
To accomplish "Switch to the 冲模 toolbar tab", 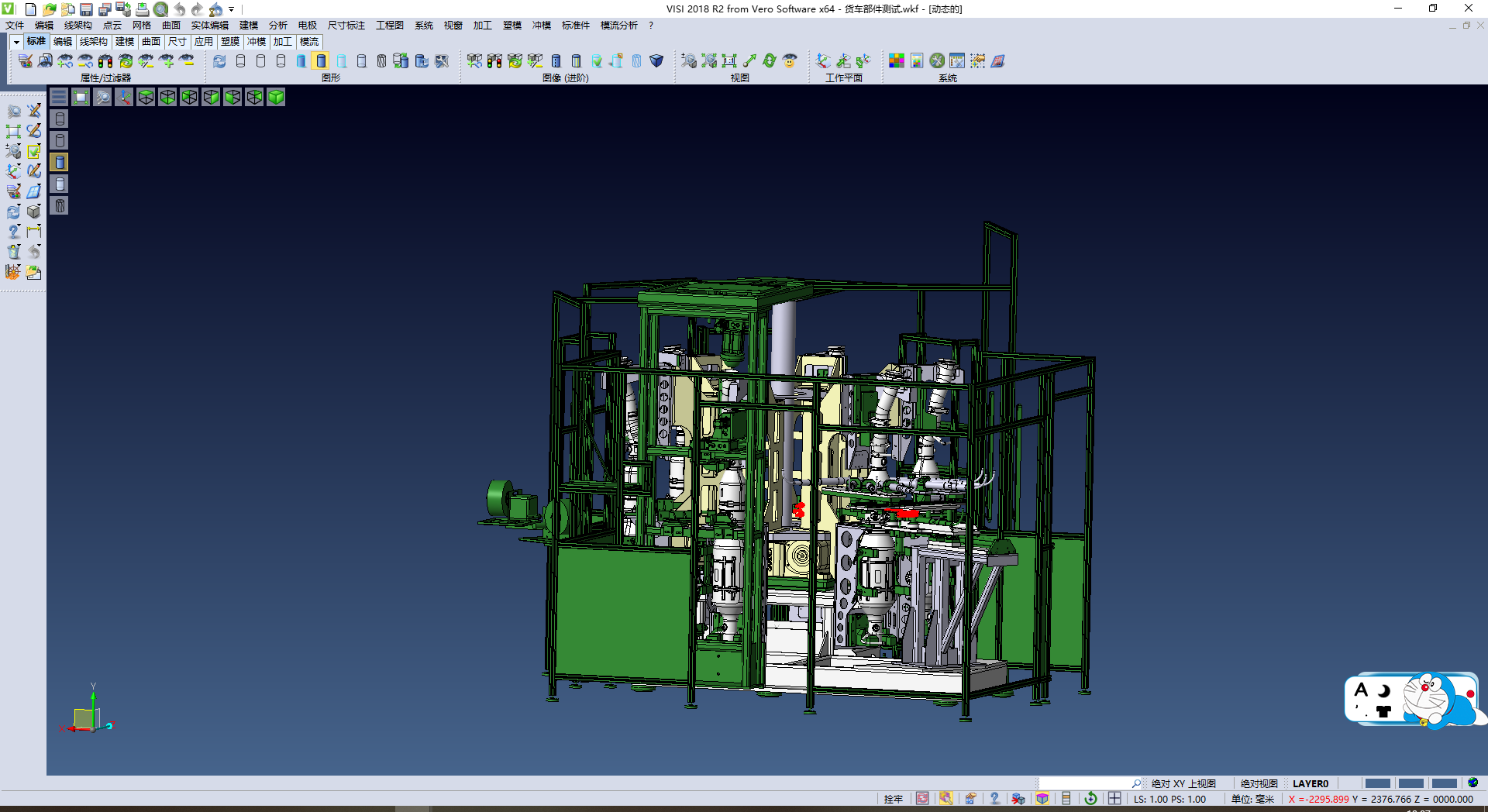I will tap(257, 42).
